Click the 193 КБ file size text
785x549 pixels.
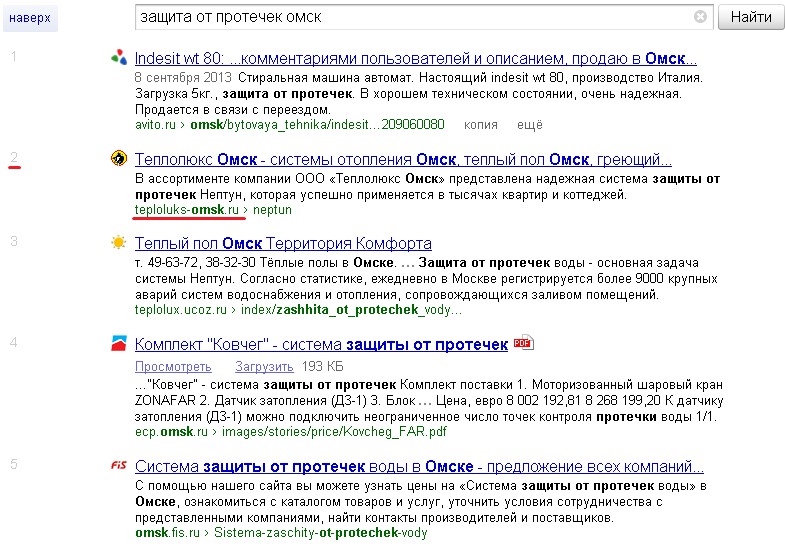[322, 367]
